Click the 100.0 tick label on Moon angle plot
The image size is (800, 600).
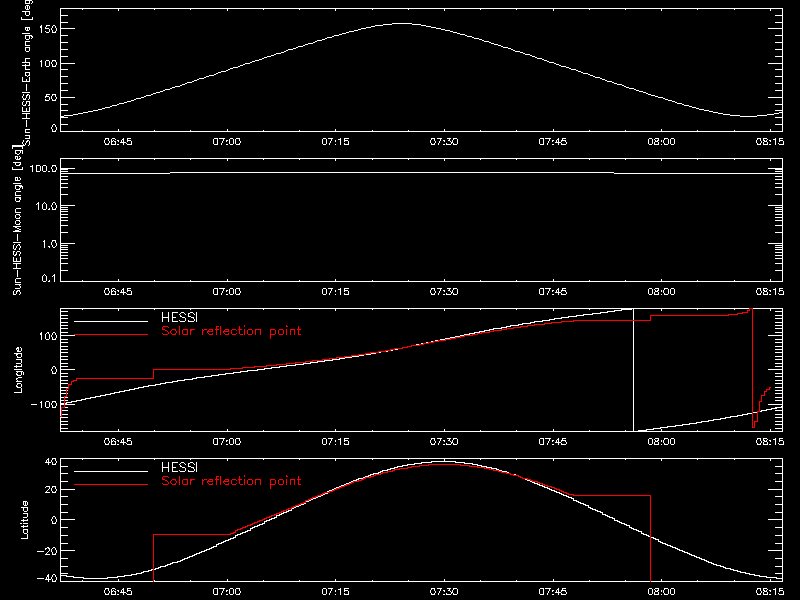pos(43,169)
